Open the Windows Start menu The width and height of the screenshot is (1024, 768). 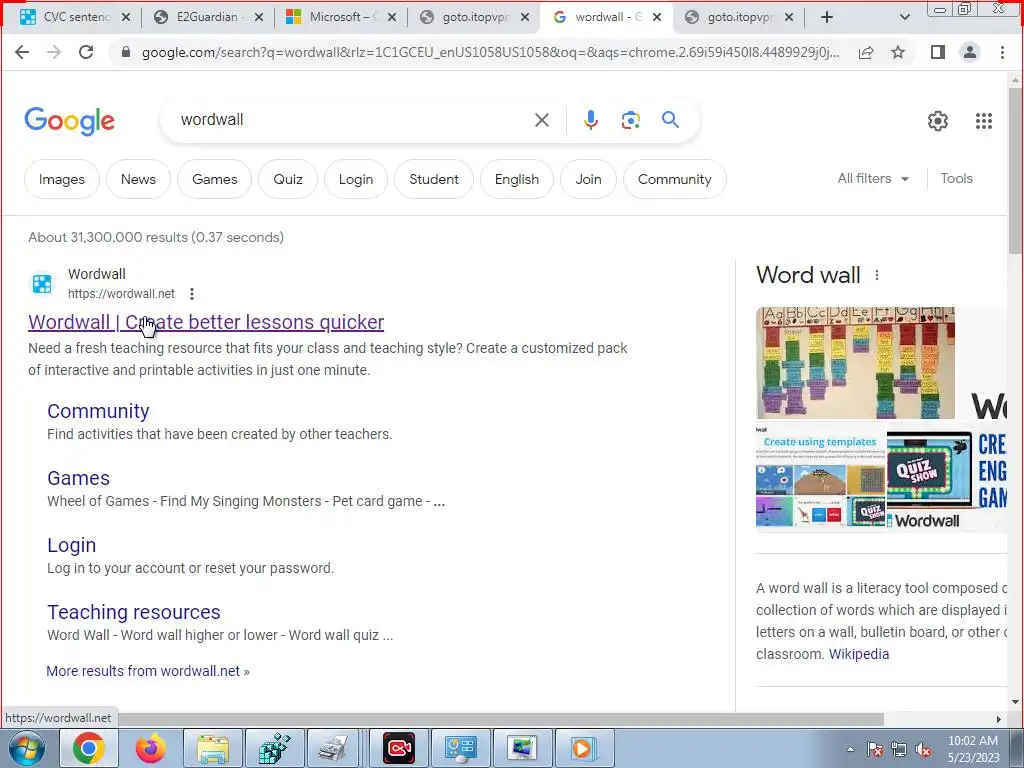(x=27, y=748)
